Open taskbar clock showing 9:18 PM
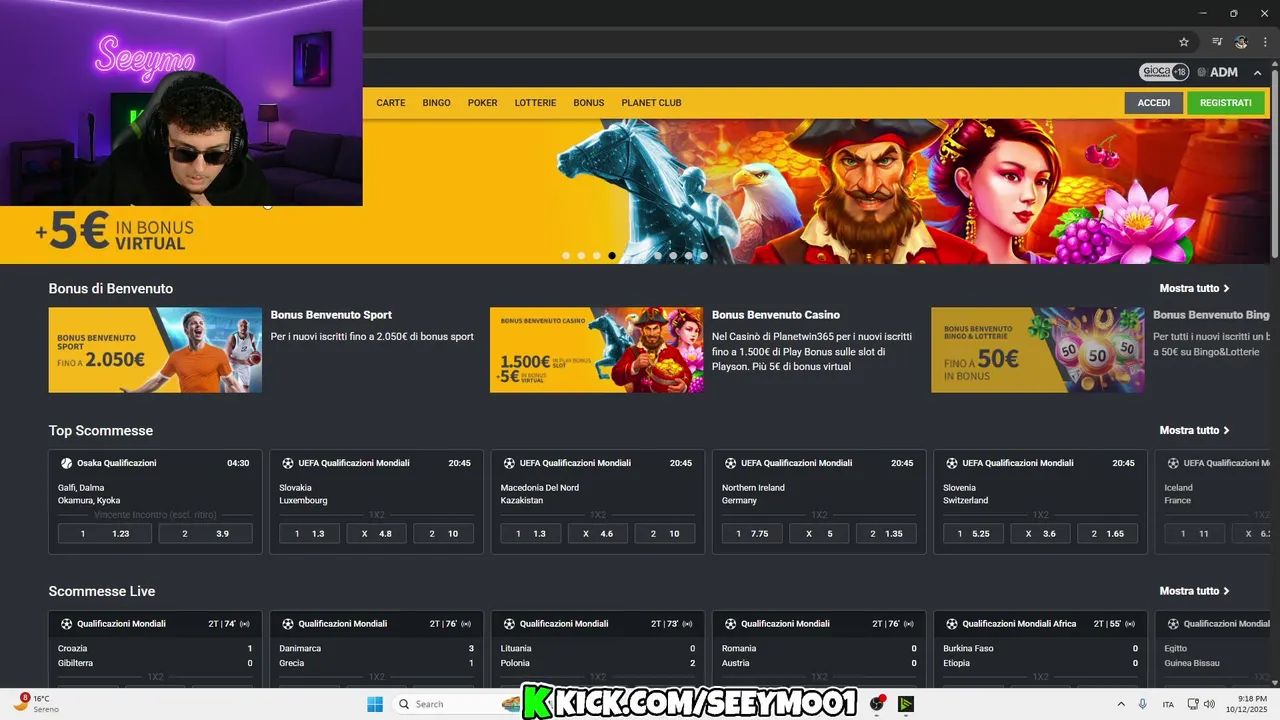Viewport: 1280px width, 720px height. (1247, 704)
